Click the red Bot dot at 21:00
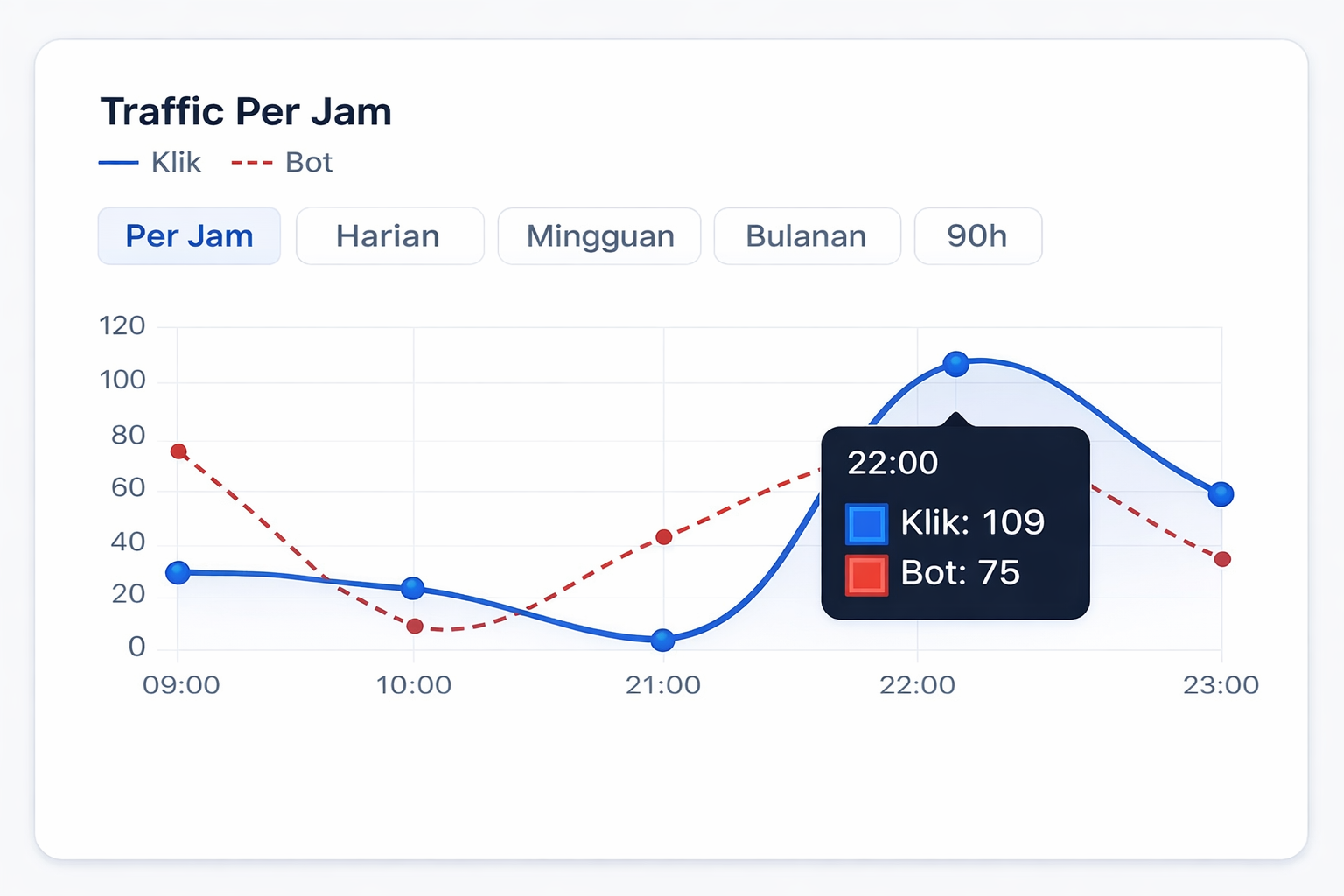Viewport: 1344px width, 896px height. [665, 536]
